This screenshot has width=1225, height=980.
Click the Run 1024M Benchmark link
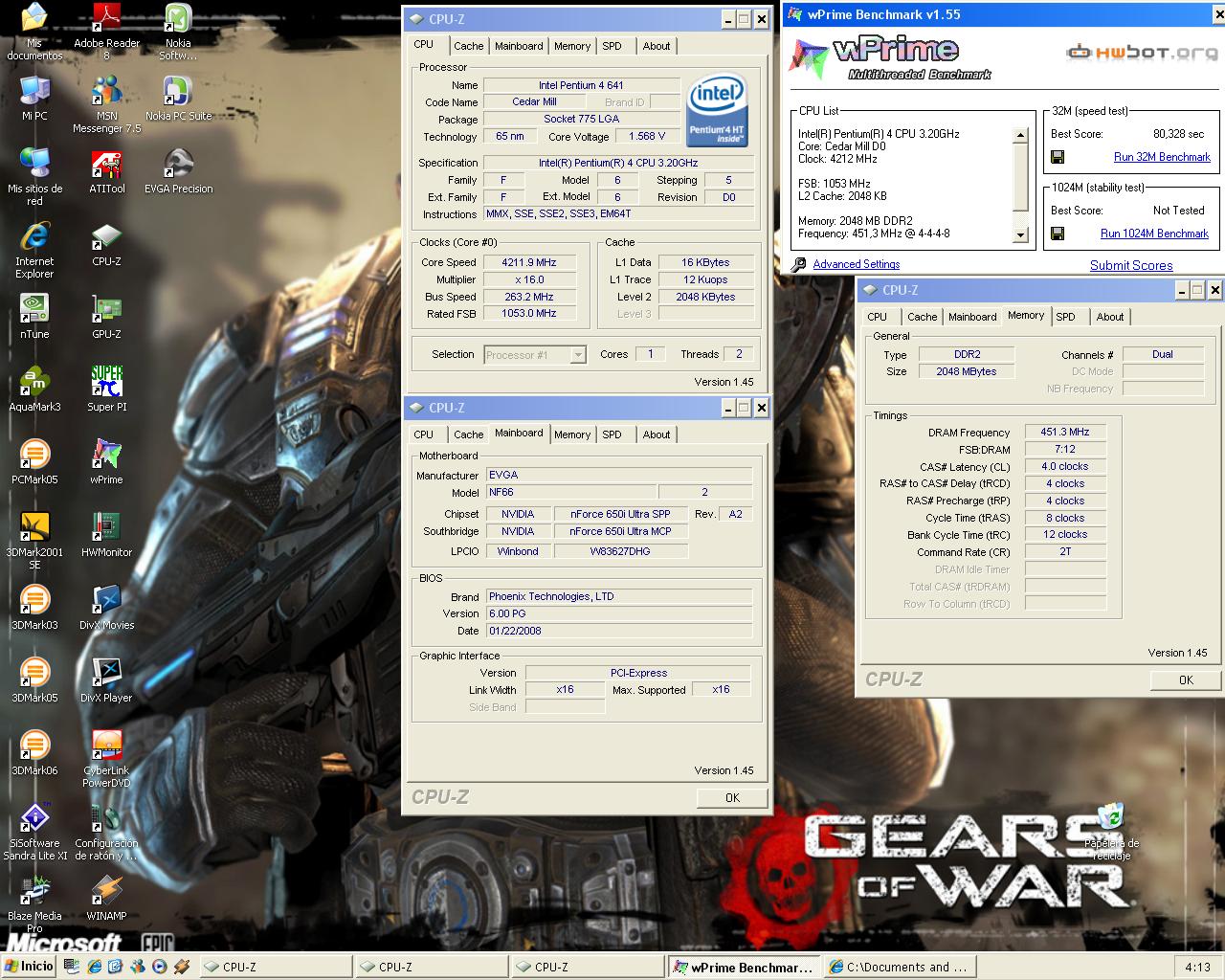tap(1154, 234)
